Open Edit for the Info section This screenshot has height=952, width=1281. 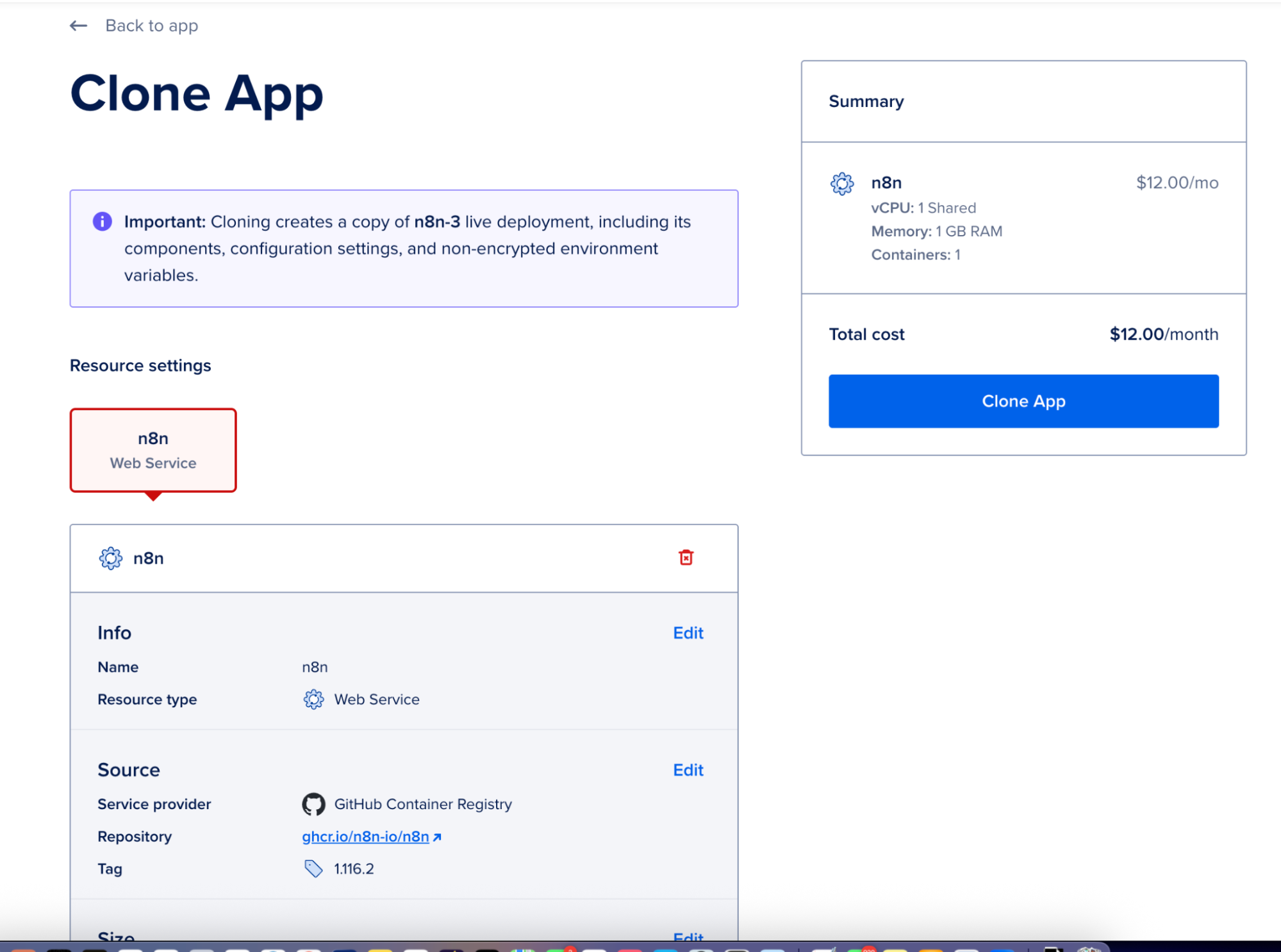click(687, 633)
